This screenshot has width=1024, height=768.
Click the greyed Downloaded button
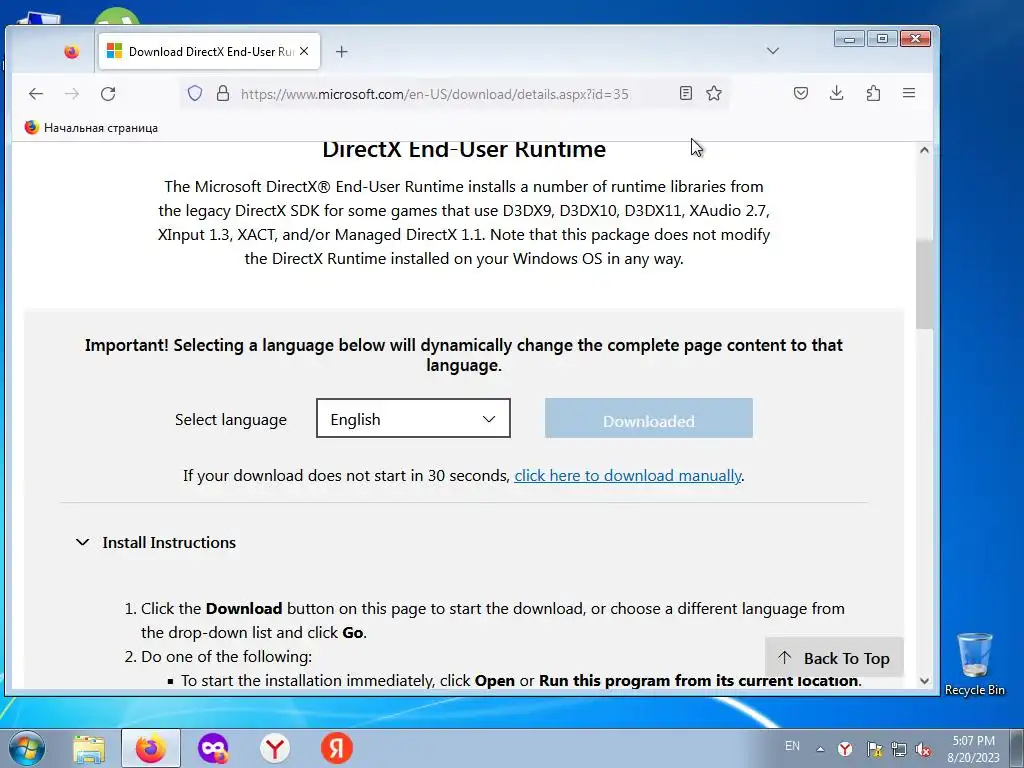648,419
